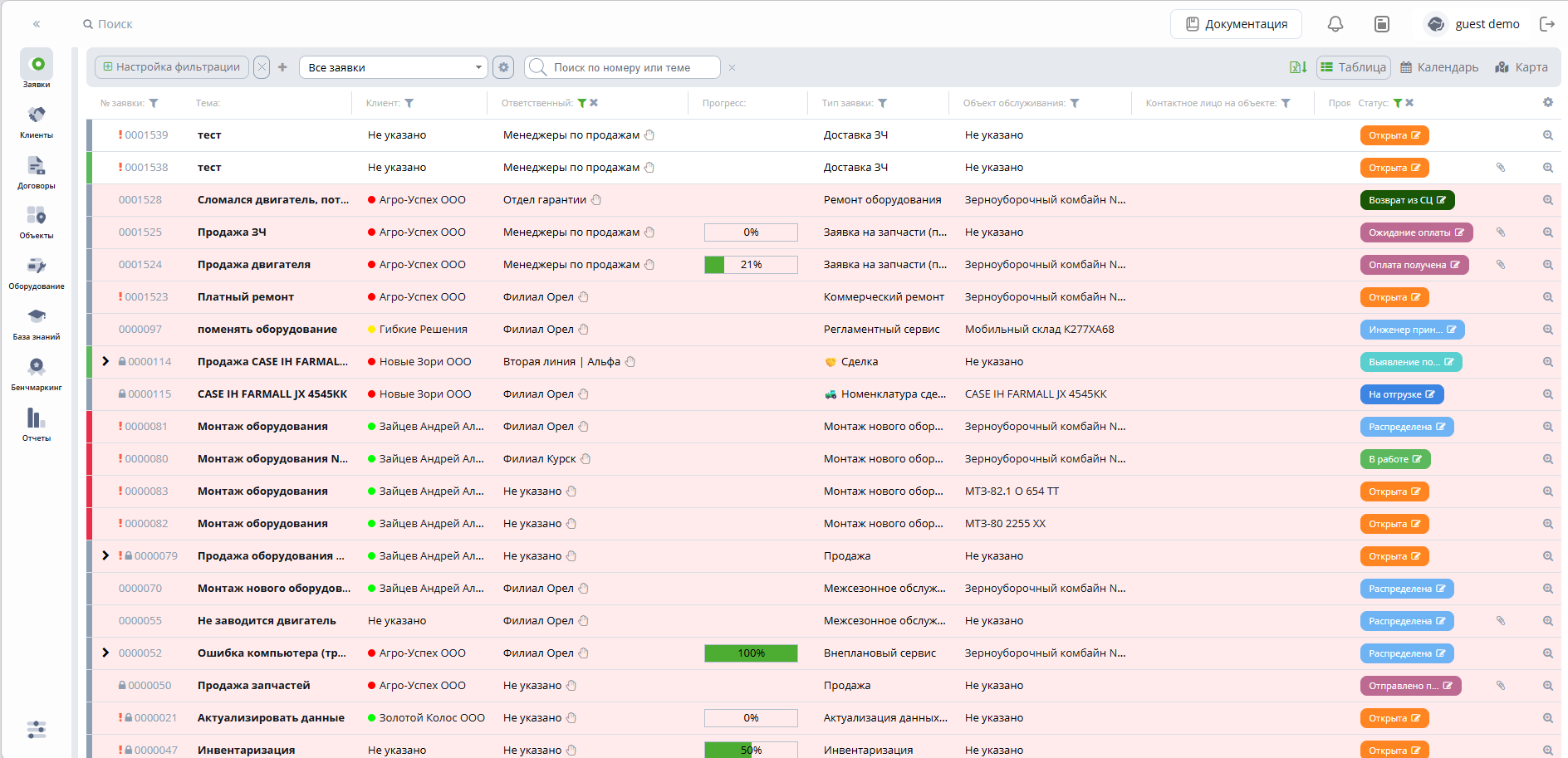Open the Заявки section in sidebar
This screenshot has width=1568, height=758.
point(37,69)
